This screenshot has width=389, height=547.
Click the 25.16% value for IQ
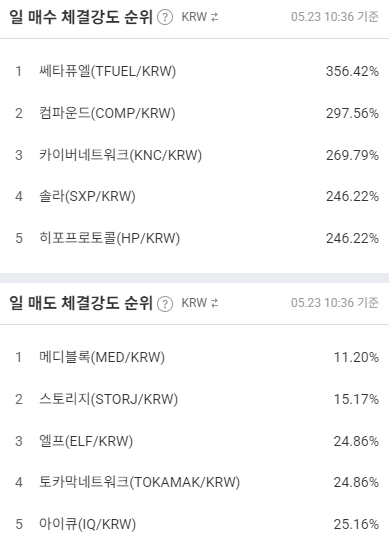356,524
